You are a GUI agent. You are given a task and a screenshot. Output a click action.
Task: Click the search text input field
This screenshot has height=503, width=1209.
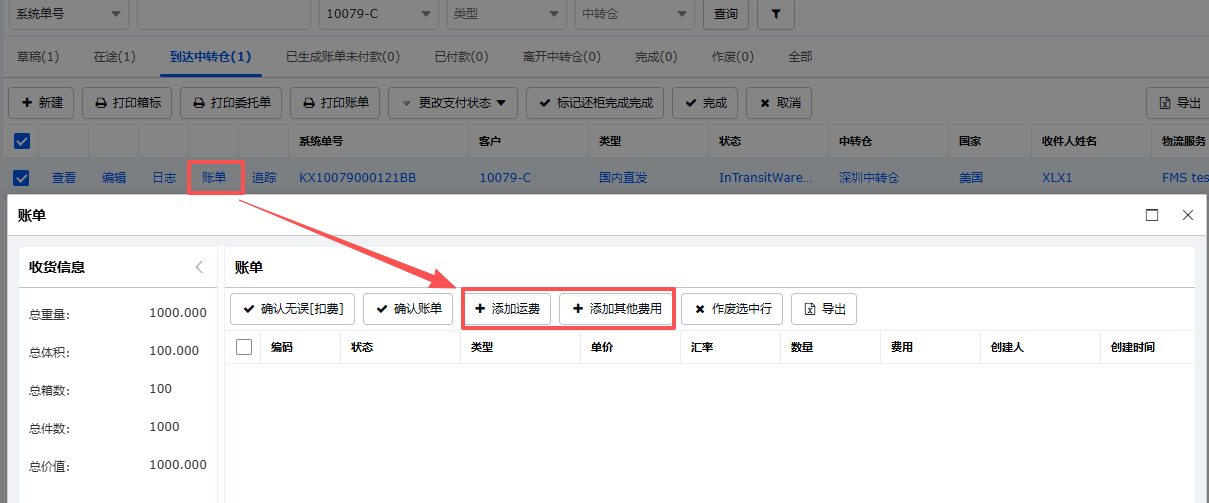point(223,14)
